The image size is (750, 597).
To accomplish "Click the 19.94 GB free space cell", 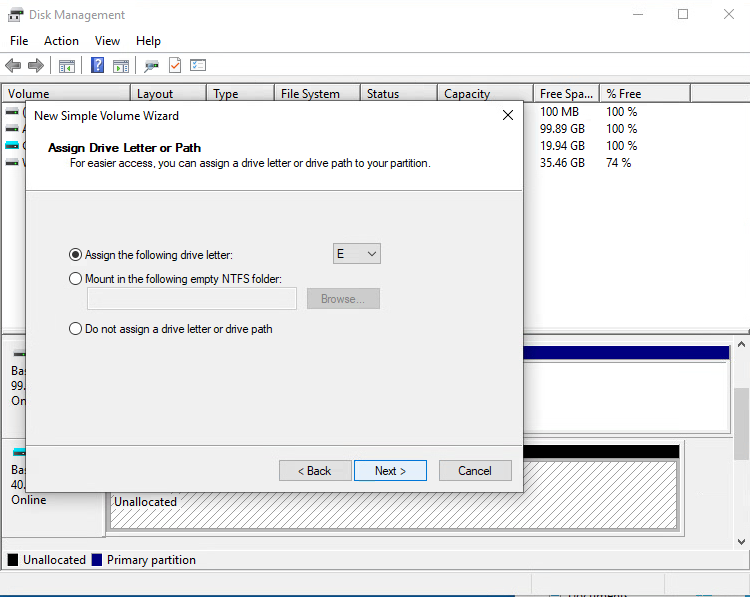I will pyautogui.click(x=562, y=145).
